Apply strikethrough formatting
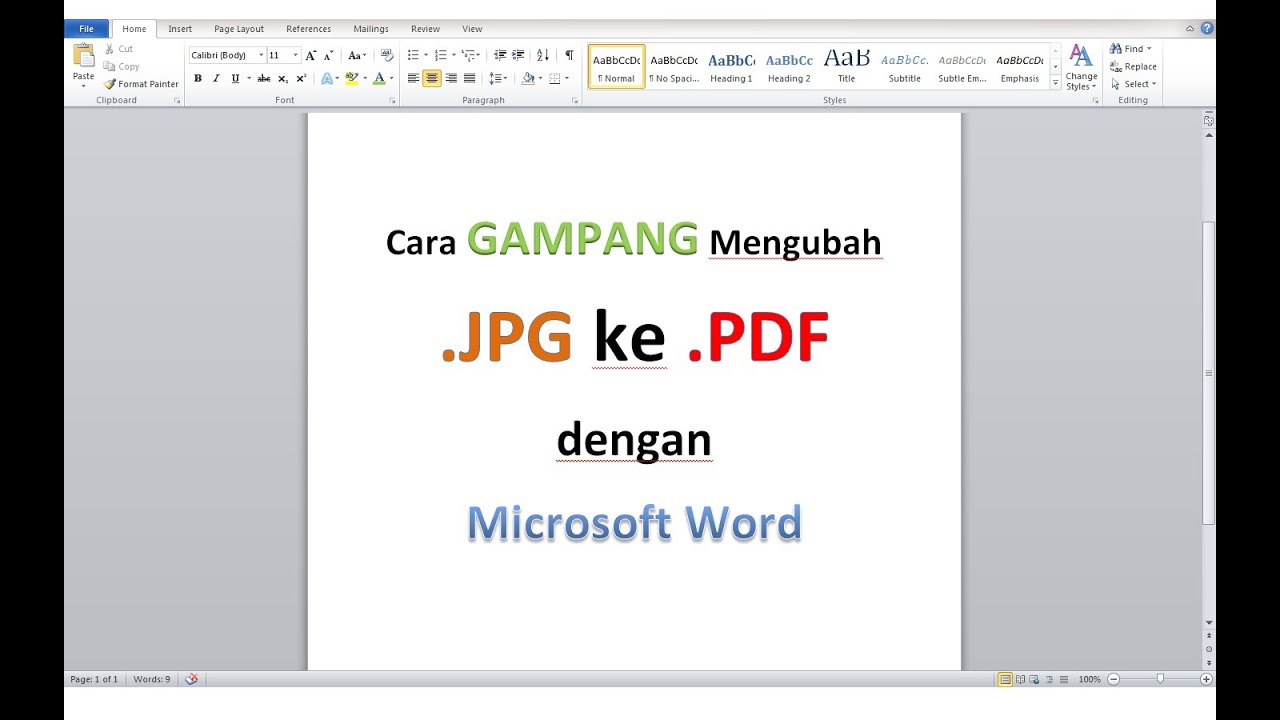The width and height of the screenshot is (1280, 720). click(264, 78)
